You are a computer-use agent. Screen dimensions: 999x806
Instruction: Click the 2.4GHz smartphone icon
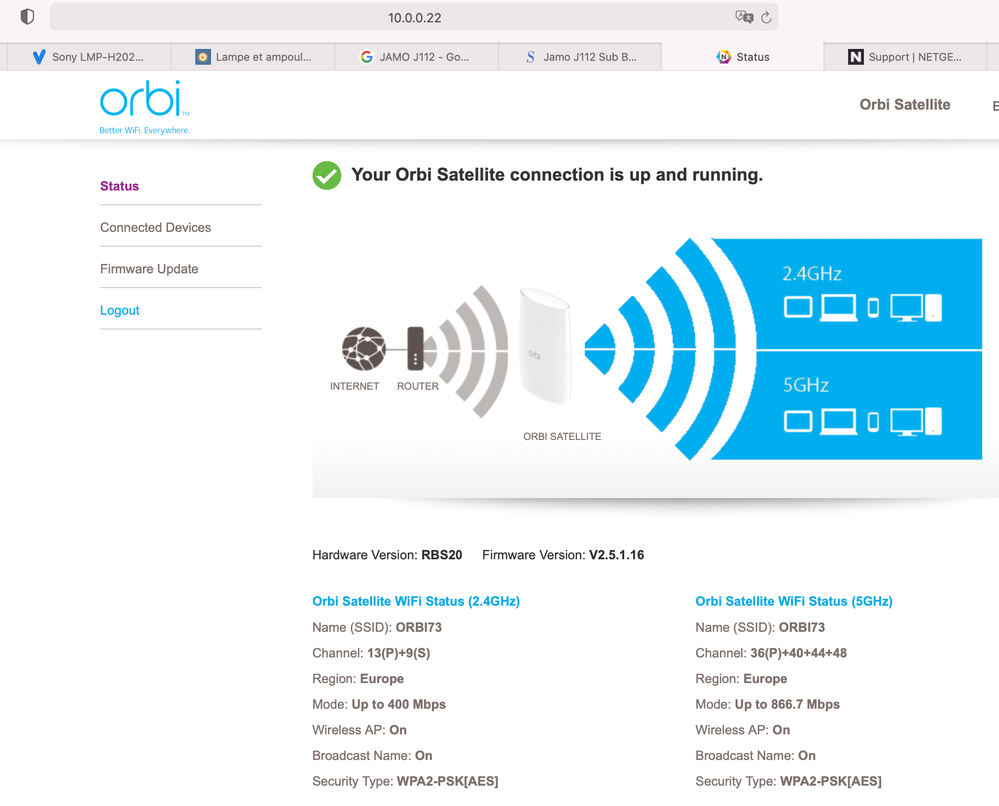pyautogui.click(x=873, y=308)
